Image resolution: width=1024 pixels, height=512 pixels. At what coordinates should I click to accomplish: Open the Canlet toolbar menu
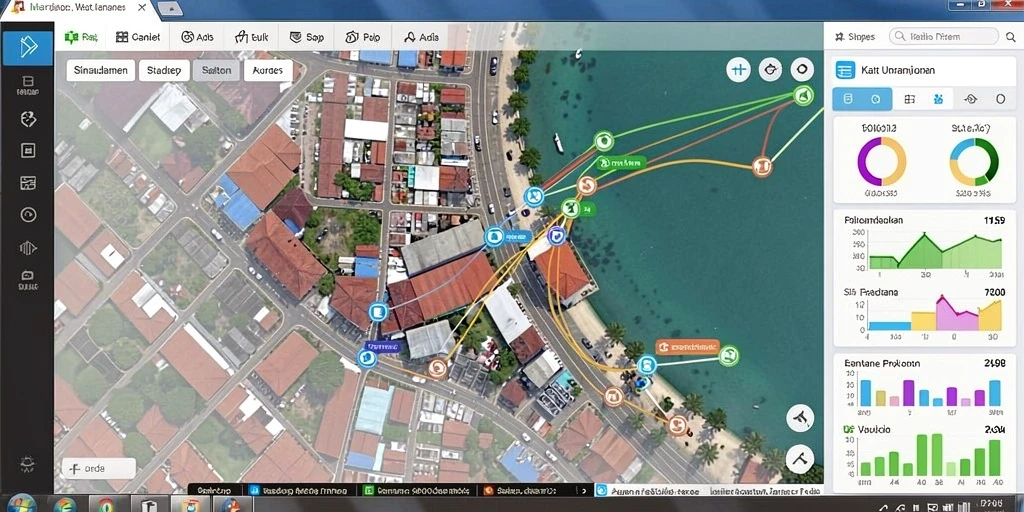138,37
